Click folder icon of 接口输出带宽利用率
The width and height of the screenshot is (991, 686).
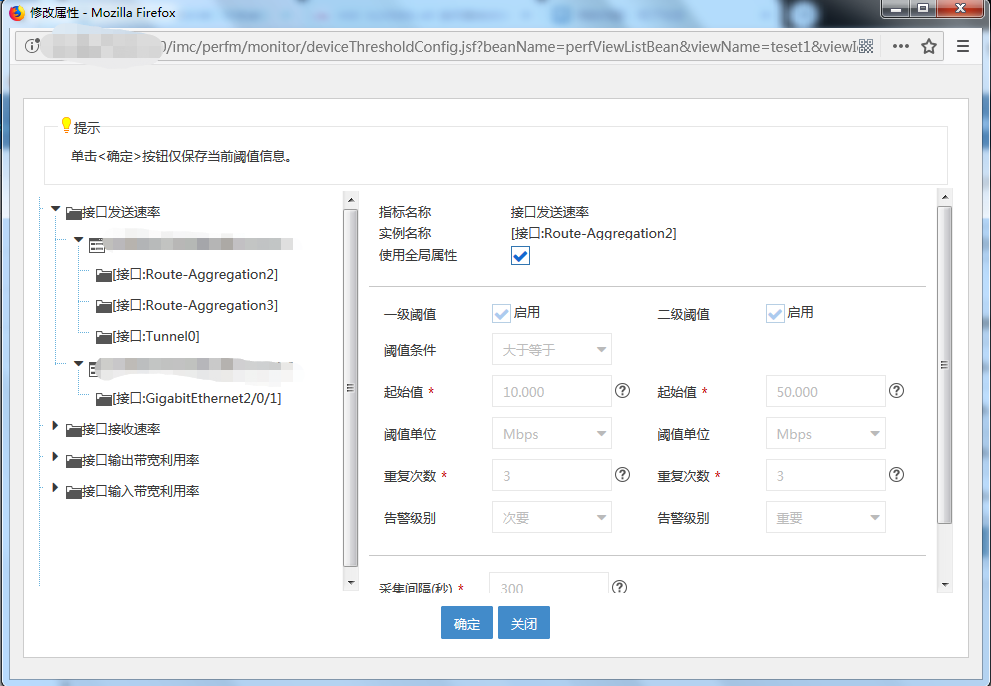click(74, 461)
